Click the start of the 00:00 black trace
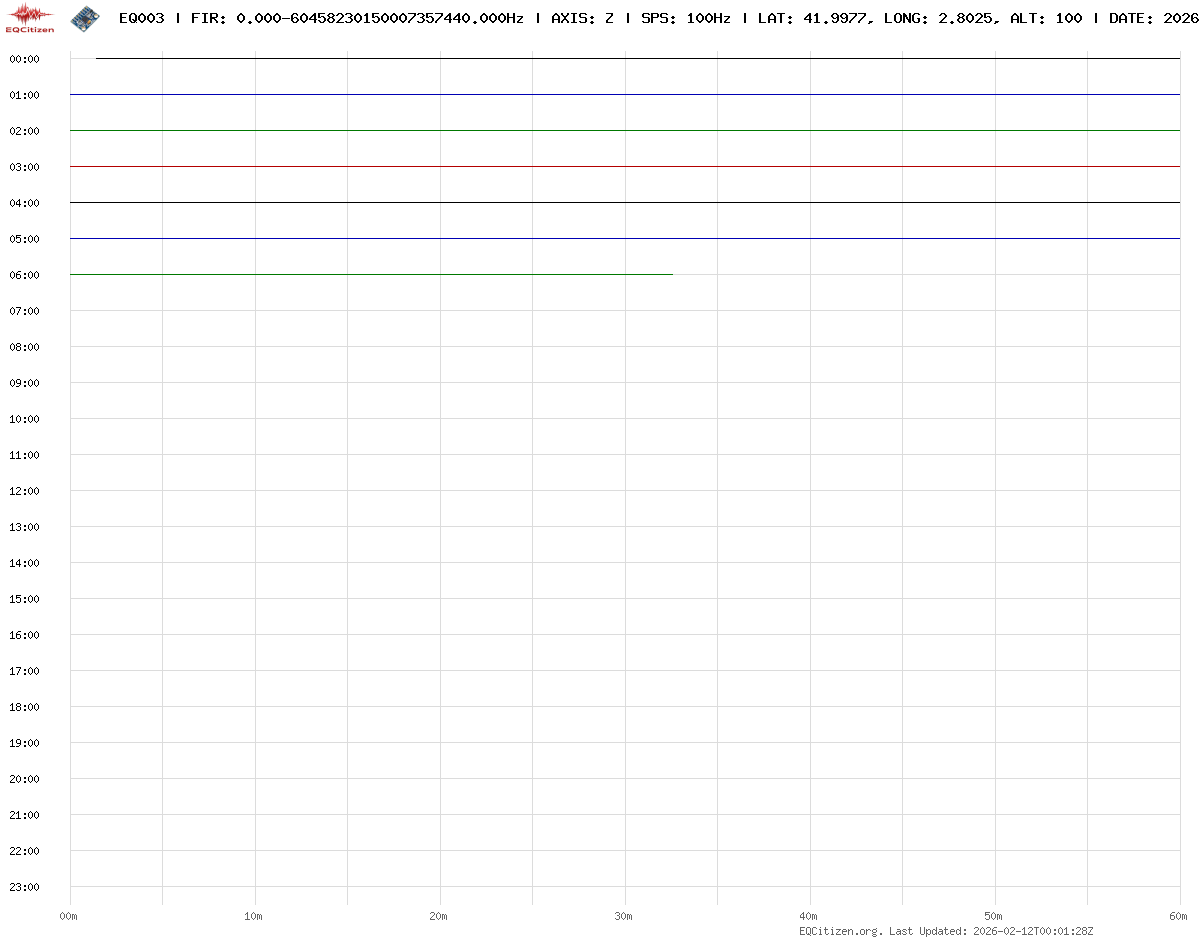Image resolution: width=1200 pixels, height=940 pixels. (x=97, y=58)
